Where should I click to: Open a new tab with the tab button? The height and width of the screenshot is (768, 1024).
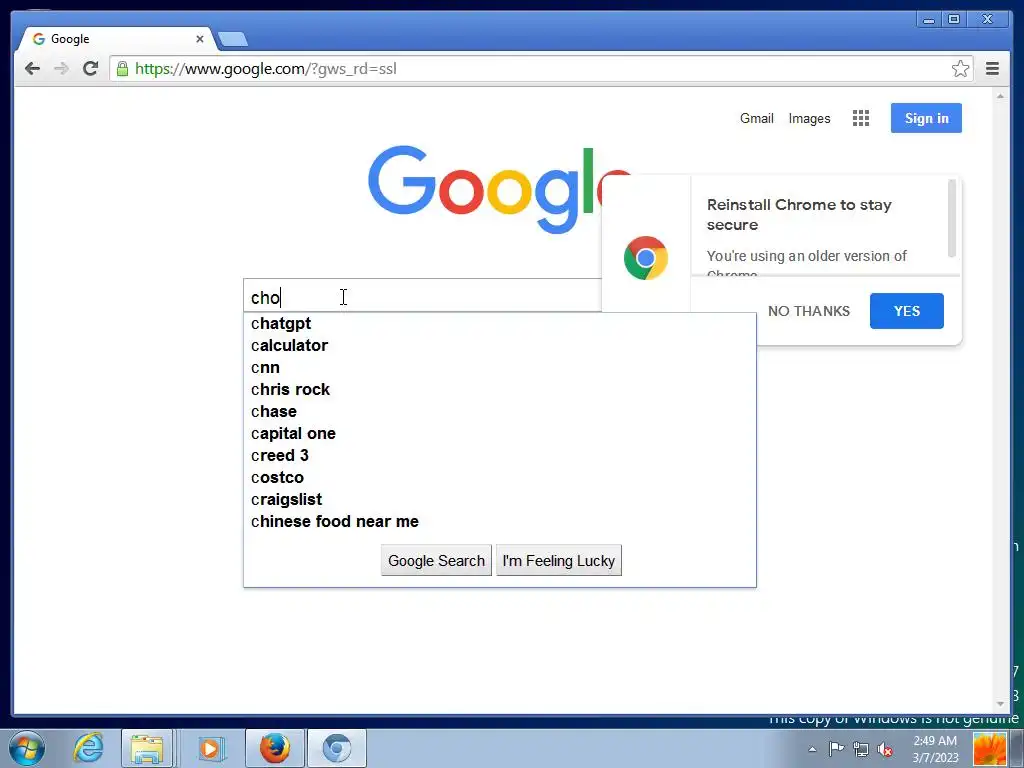point(232,39)
